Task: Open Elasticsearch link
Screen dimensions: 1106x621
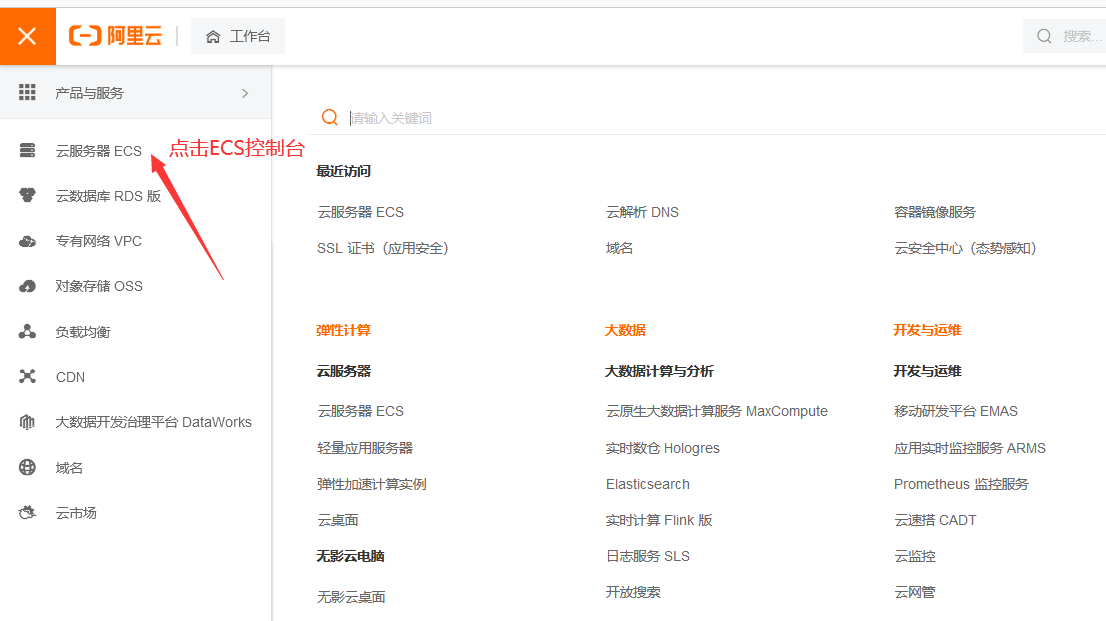Action: [x=648, y=484]
